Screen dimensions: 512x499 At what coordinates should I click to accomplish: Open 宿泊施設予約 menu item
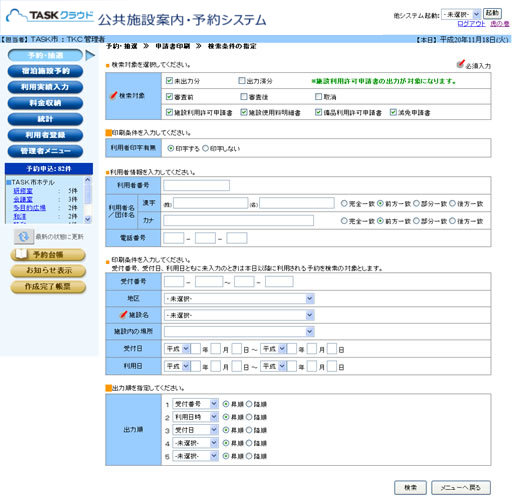pos(45,71)
